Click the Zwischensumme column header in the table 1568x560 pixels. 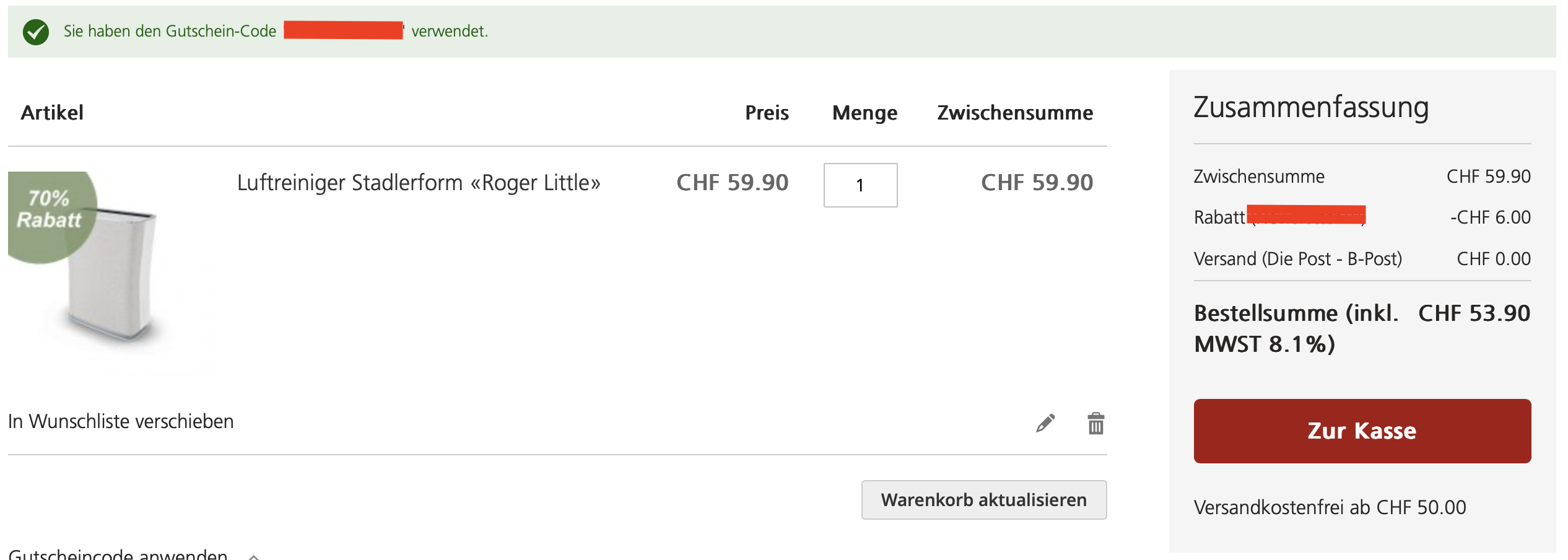pyautogui.click(x=1015, y=113)
